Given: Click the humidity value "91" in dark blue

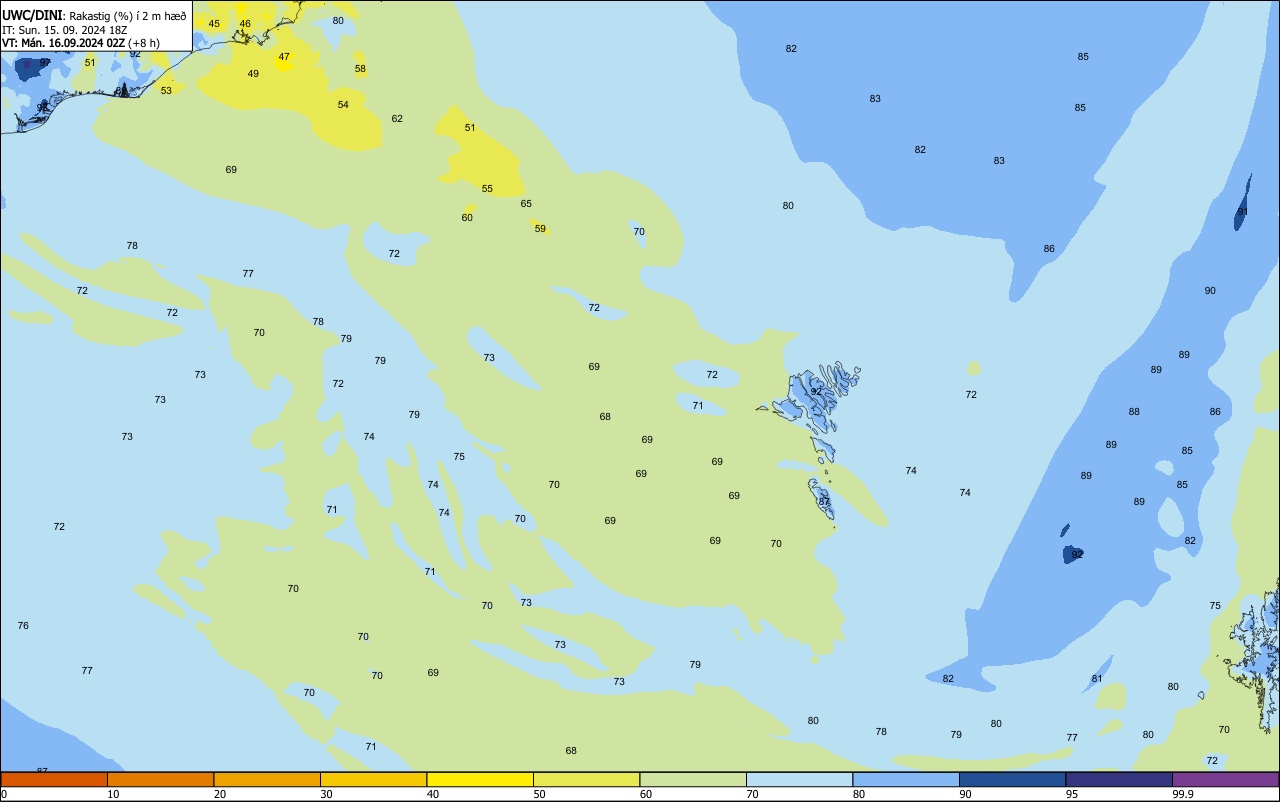Looking at the screenshot, I should click(1242, 212).
